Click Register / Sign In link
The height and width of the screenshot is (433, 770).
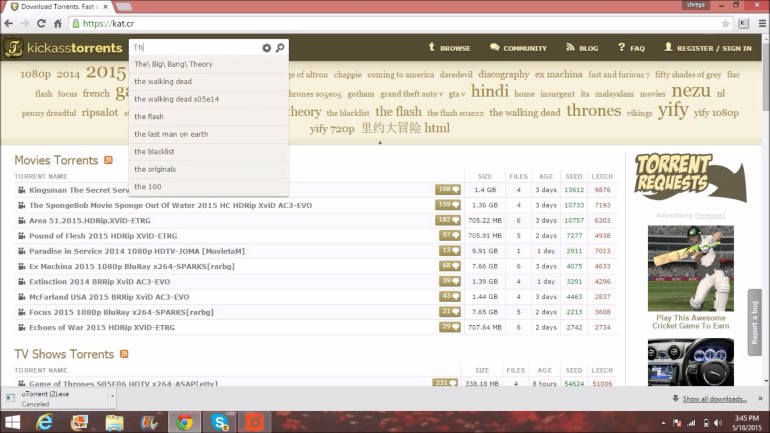click(706, 48)
